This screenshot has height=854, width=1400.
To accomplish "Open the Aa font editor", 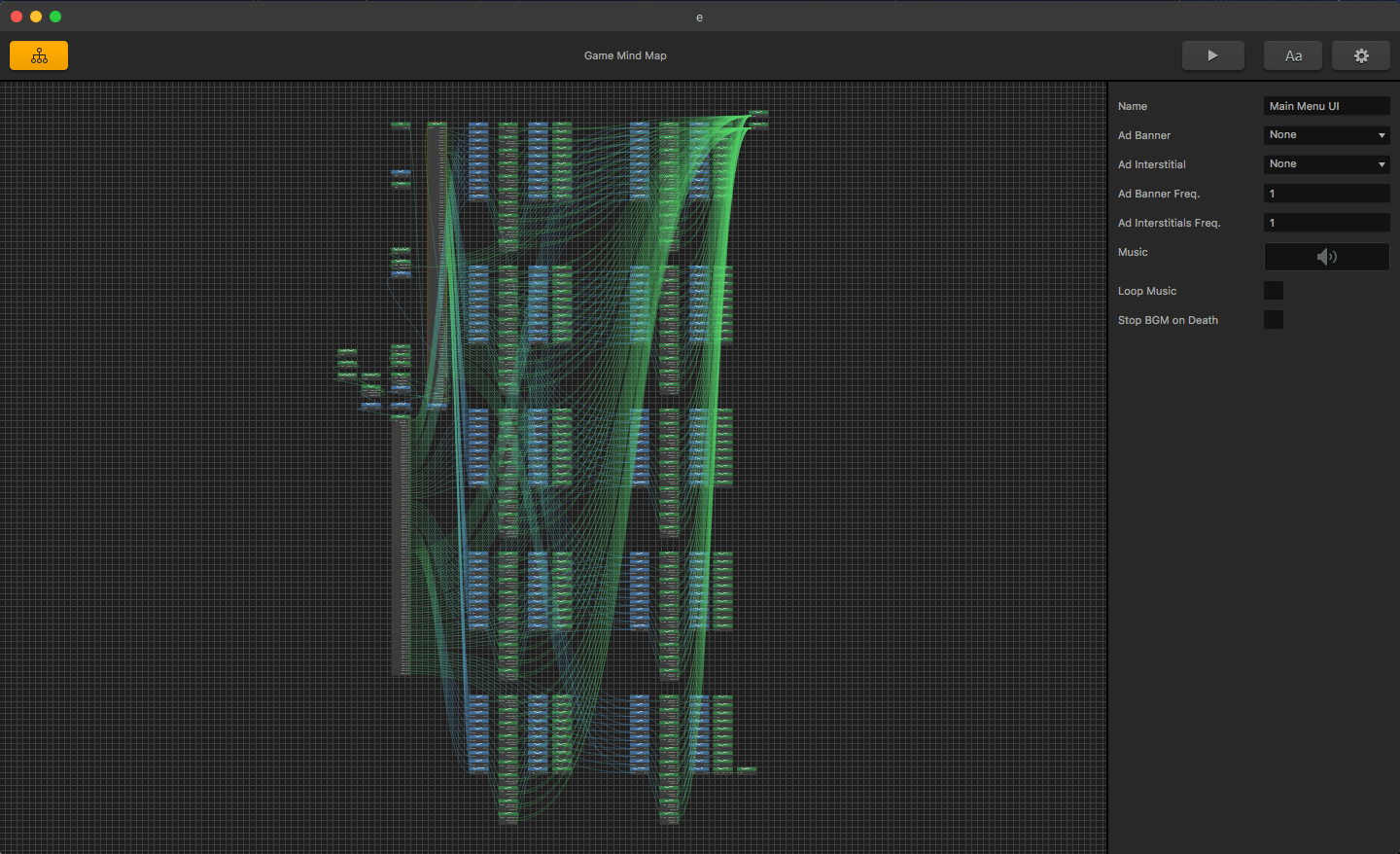I will pyautogui.click(x=1292, y=55).
